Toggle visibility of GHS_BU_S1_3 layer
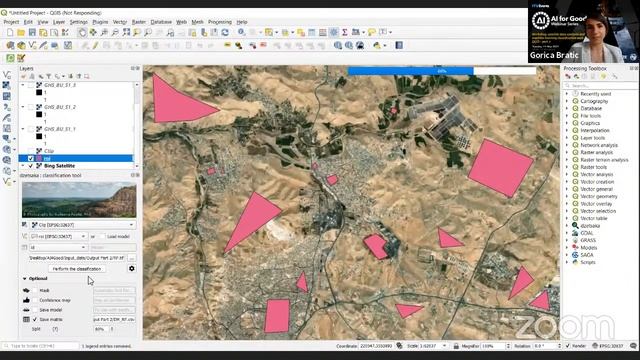 point(31,85)
